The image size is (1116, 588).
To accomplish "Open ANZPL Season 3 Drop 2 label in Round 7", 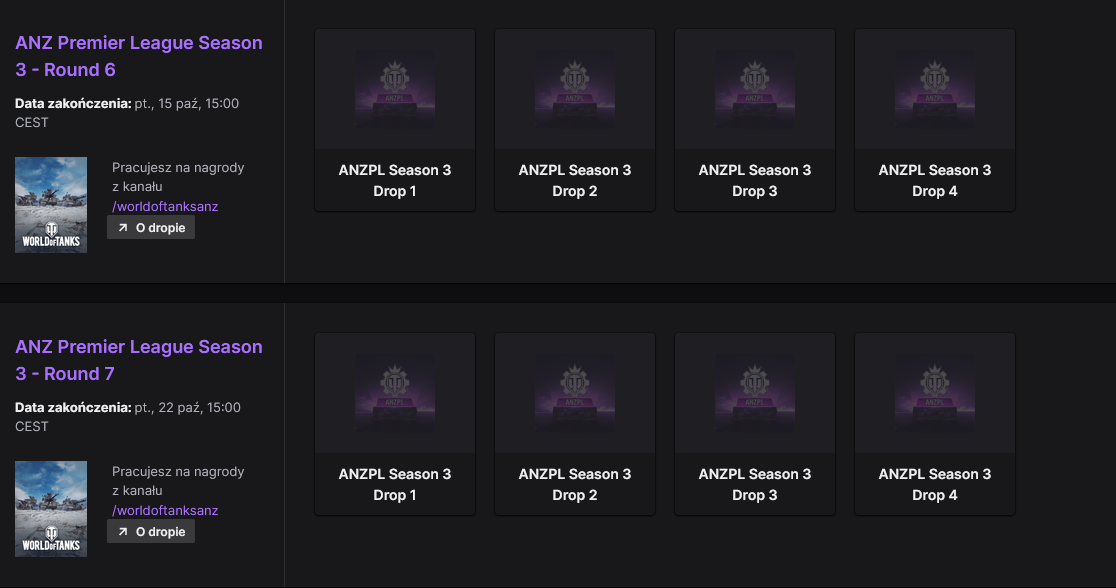I will 575,485.
